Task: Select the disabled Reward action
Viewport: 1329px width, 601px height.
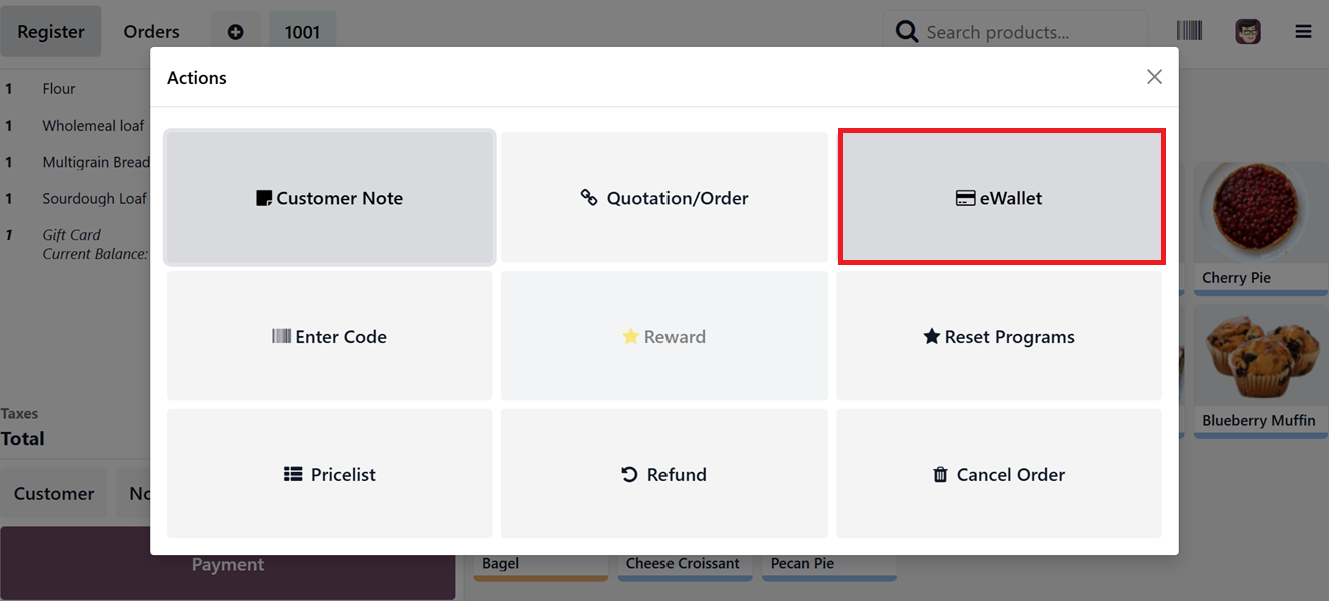Action: coord(664,336)
